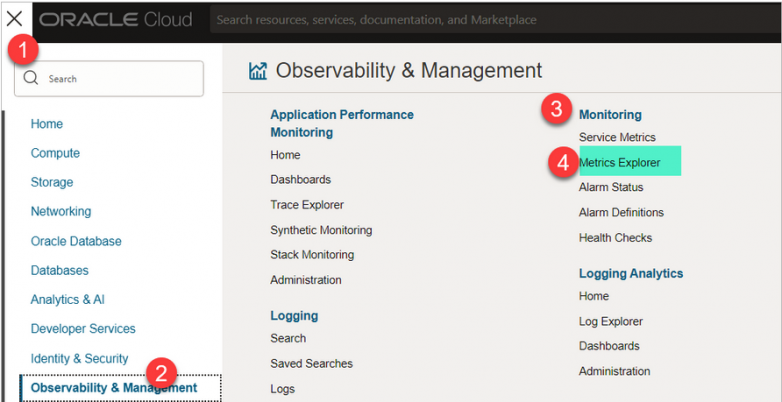Open Synthetic Monitoring link
This screenshot has width=782, height=402.
pos(321,230)
